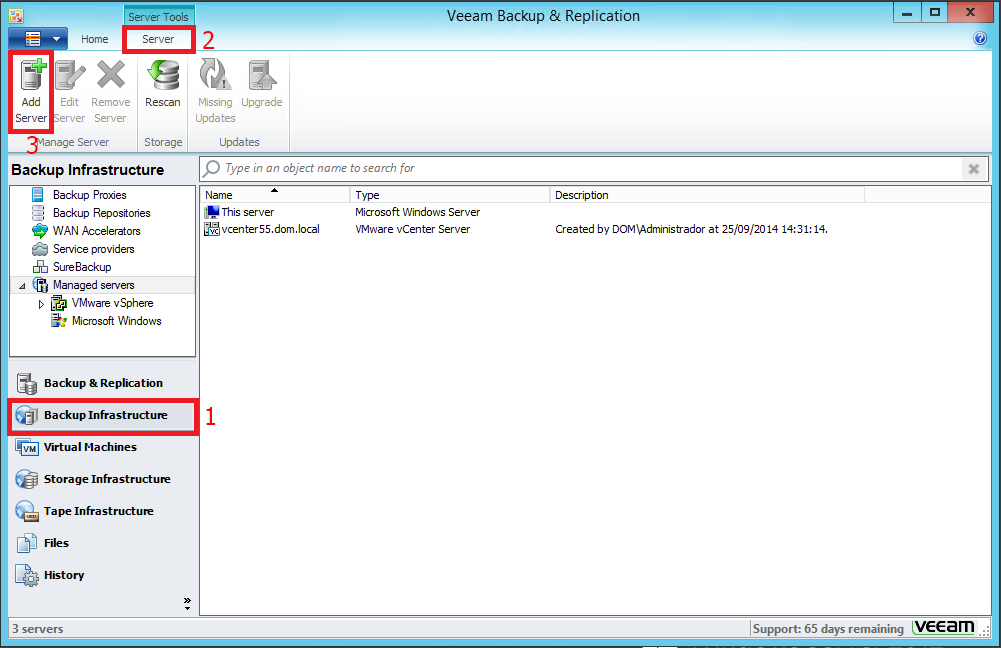Click the Edit Server ribbon icon
The width and height of the screenshot is (1001, 648).
point(70,91)
